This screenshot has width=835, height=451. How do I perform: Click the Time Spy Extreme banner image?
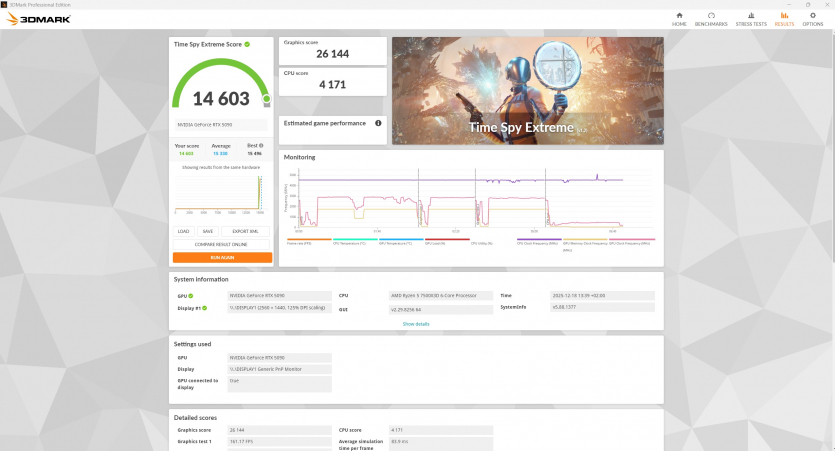(x=527, y=91)
